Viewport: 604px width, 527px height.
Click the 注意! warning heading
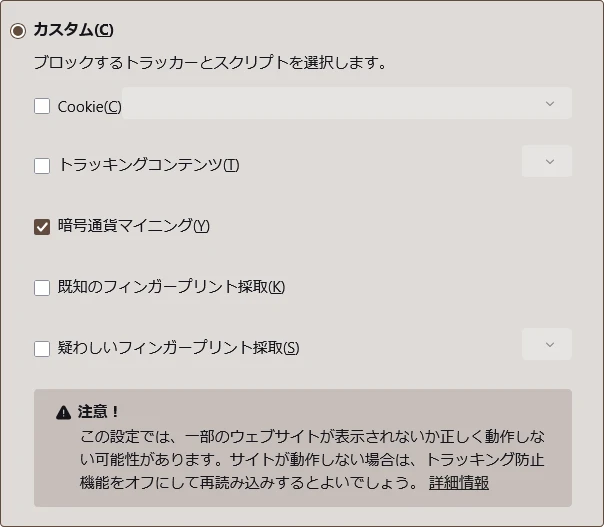pos(98,411)
